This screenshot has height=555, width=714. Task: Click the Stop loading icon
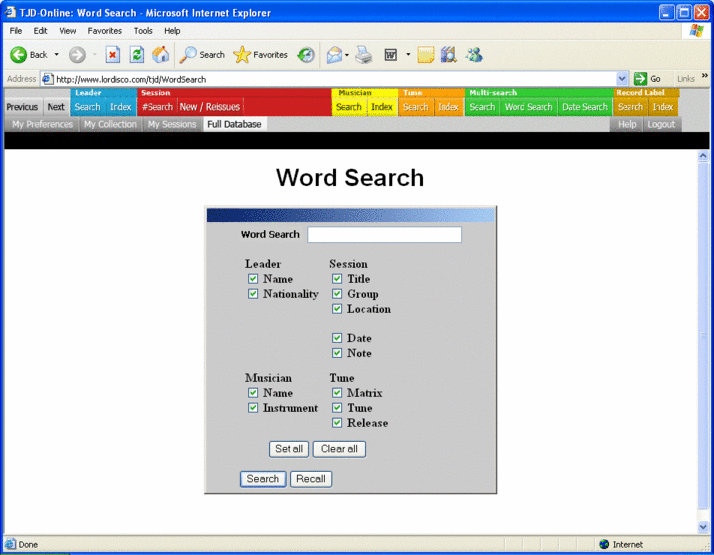coord(112,55)
